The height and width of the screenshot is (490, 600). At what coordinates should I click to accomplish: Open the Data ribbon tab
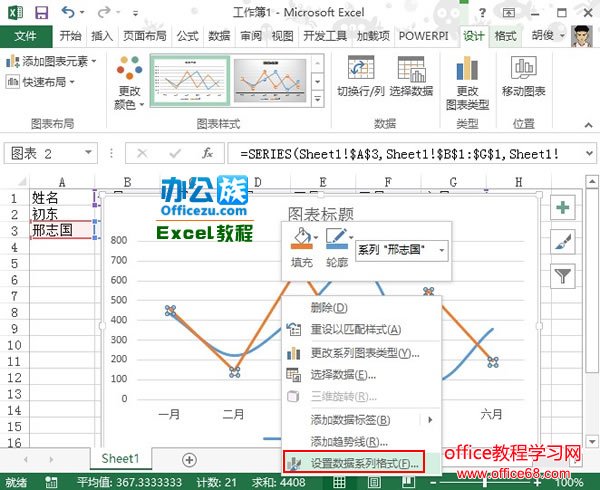click(x=219, y=36)
